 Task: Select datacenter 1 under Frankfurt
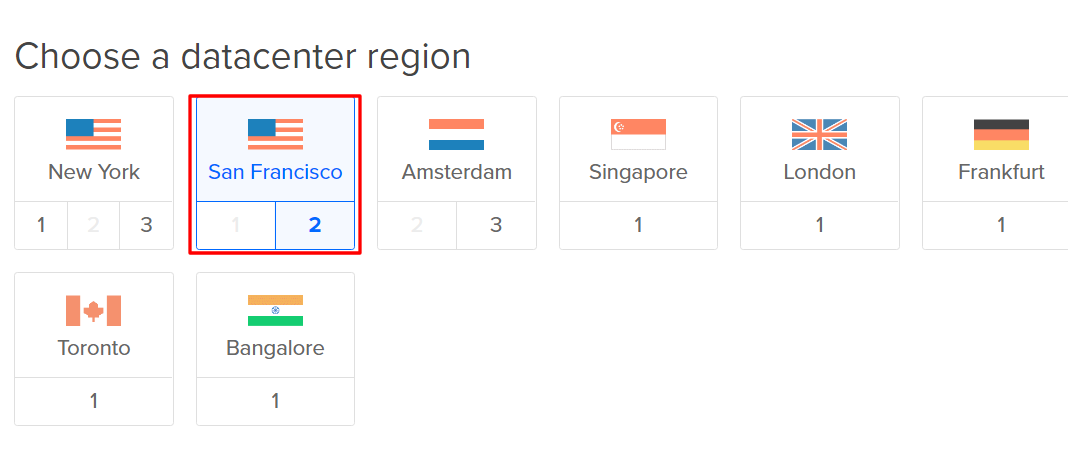[1001, 225]
